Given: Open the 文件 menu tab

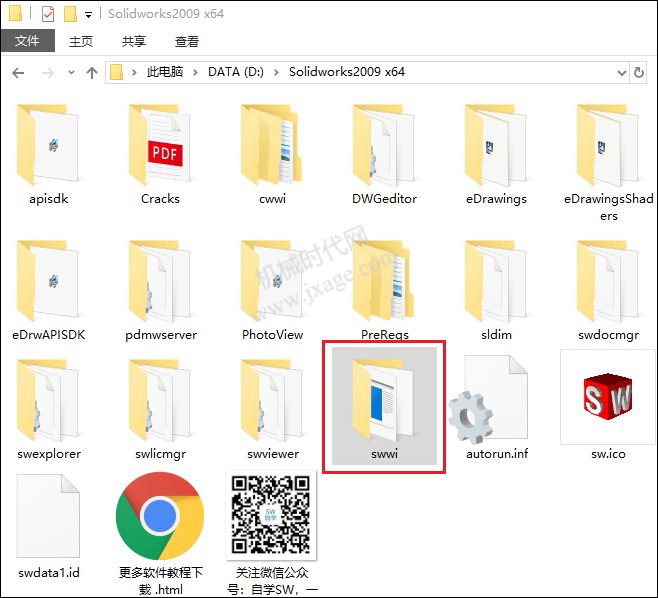Looking at the screenshot, I should click(28, 41).
